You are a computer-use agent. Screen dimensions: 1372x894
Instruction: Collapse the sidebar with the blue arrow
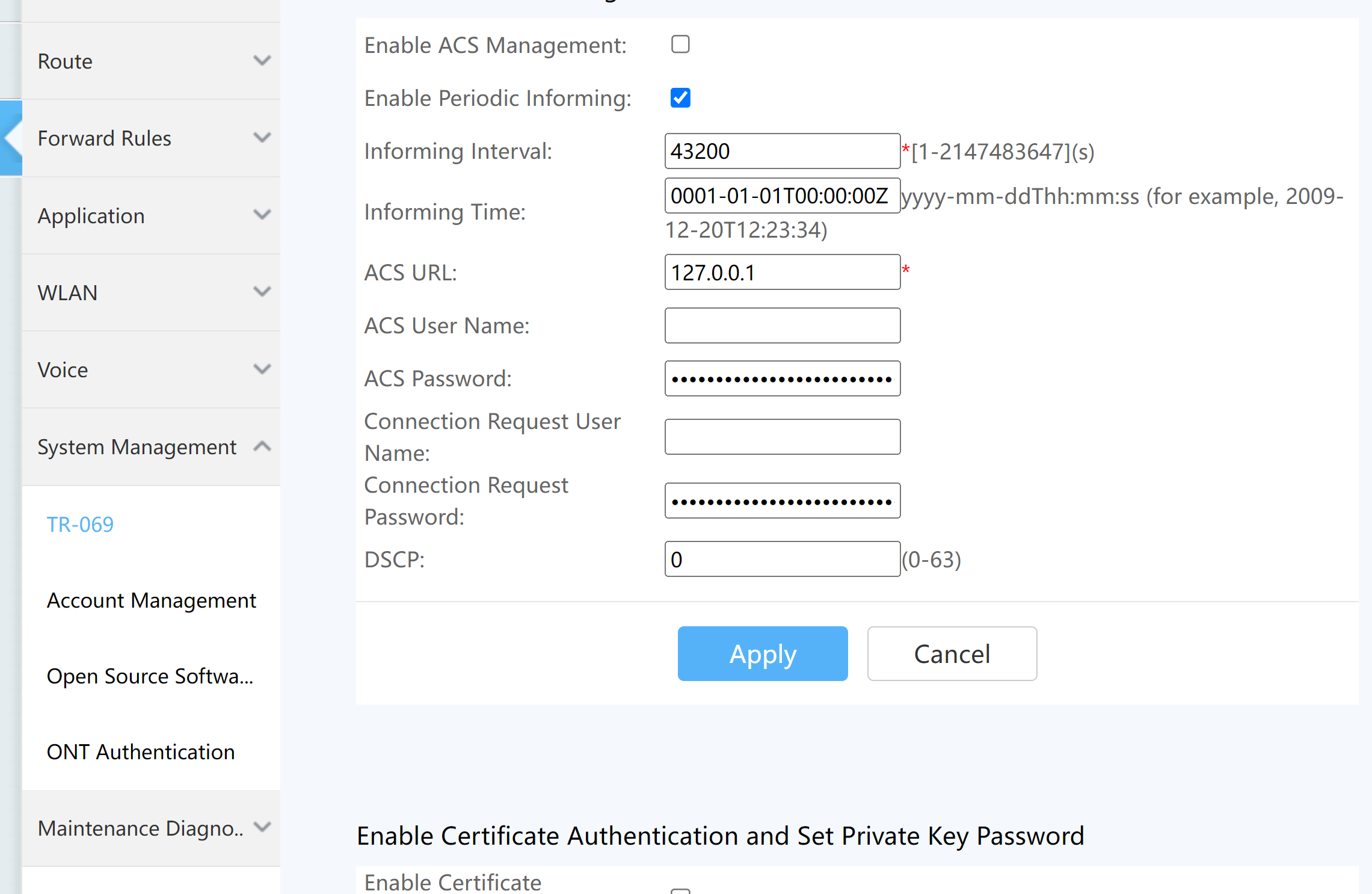coord(11,138)
